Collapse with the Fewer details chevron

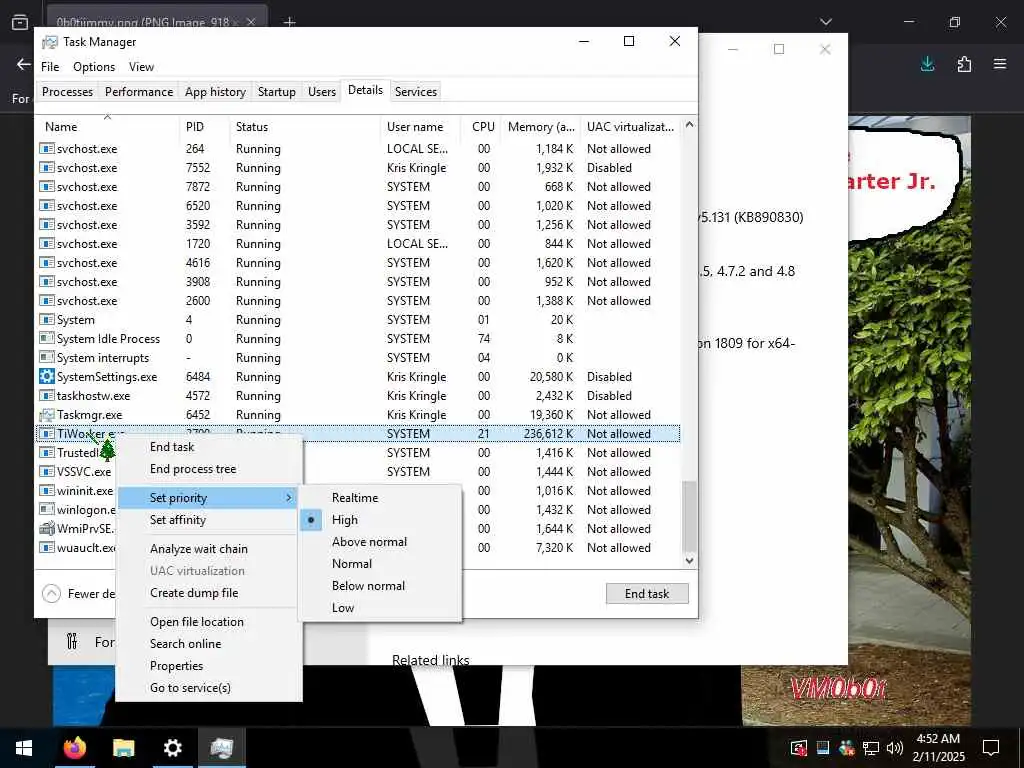coord(52,594)
